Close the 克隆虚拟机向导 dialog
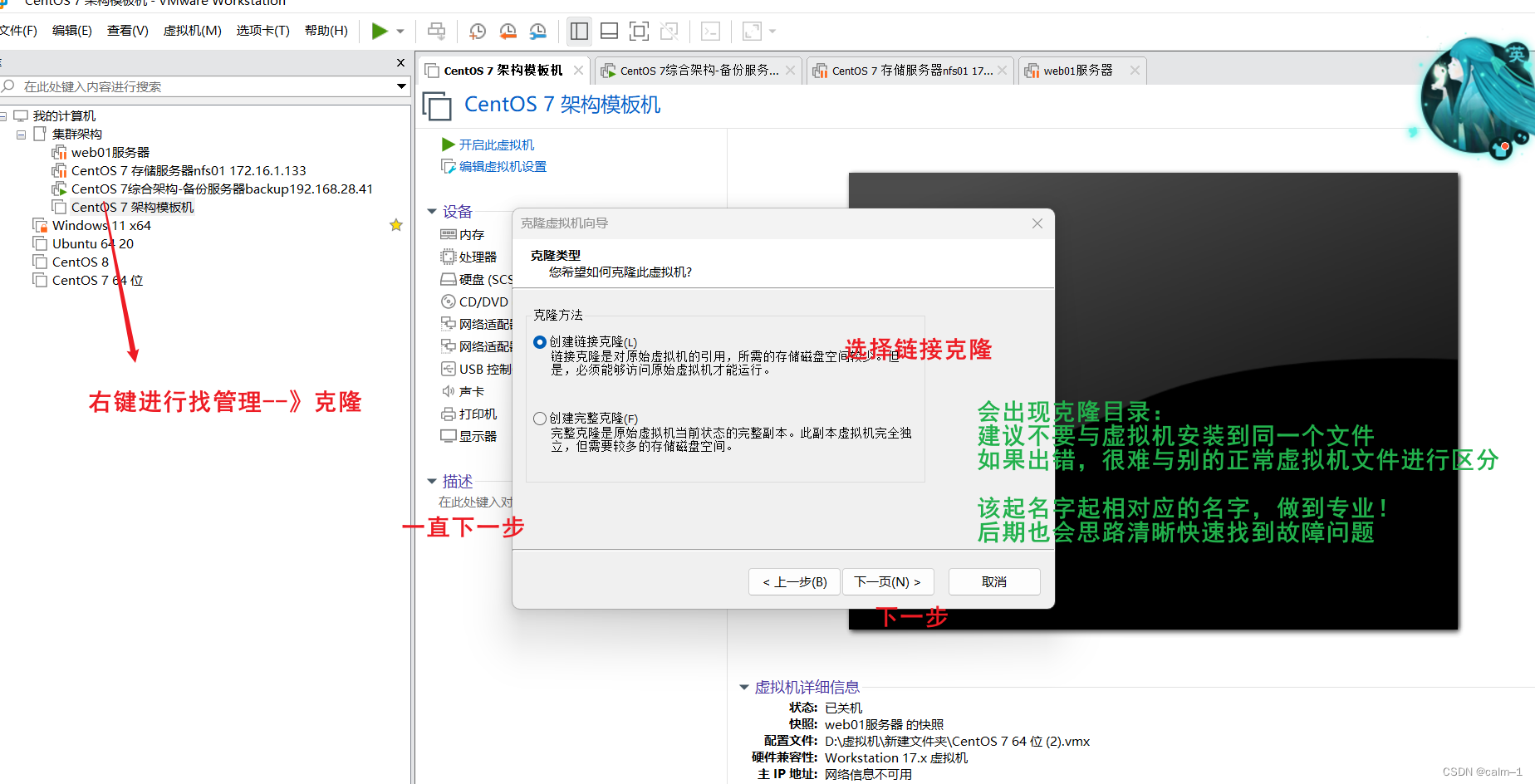Screen dimensions: 1535x784 [x=1037, y=223]
